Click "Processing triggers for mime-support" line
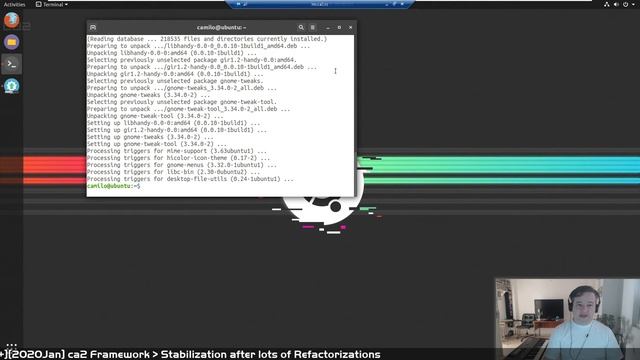Image resolution: width=640 pixels, height=360 pixels. (x=177, y=151)
